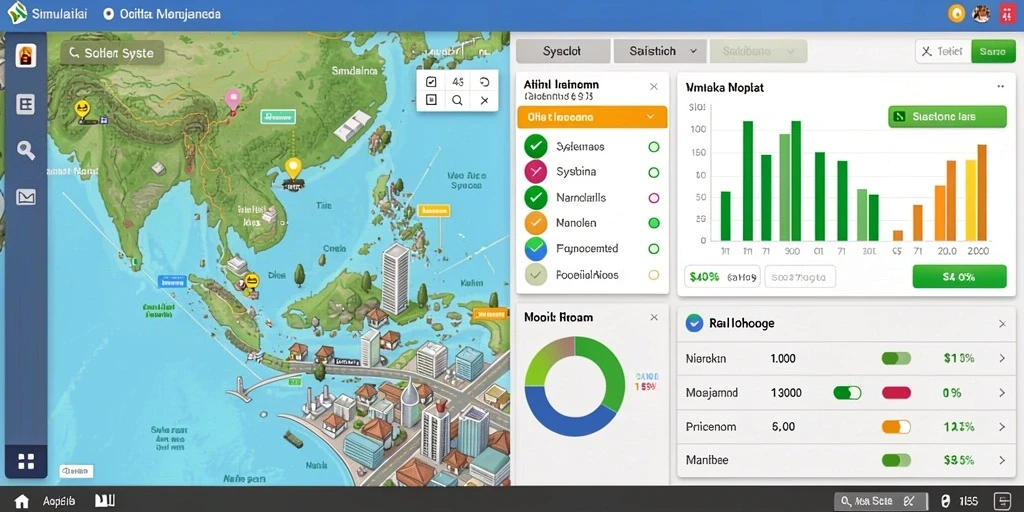Click the Sotien Syste search field on map
The height and width of the screenshot is (512, 1024).
click(112, 53)
